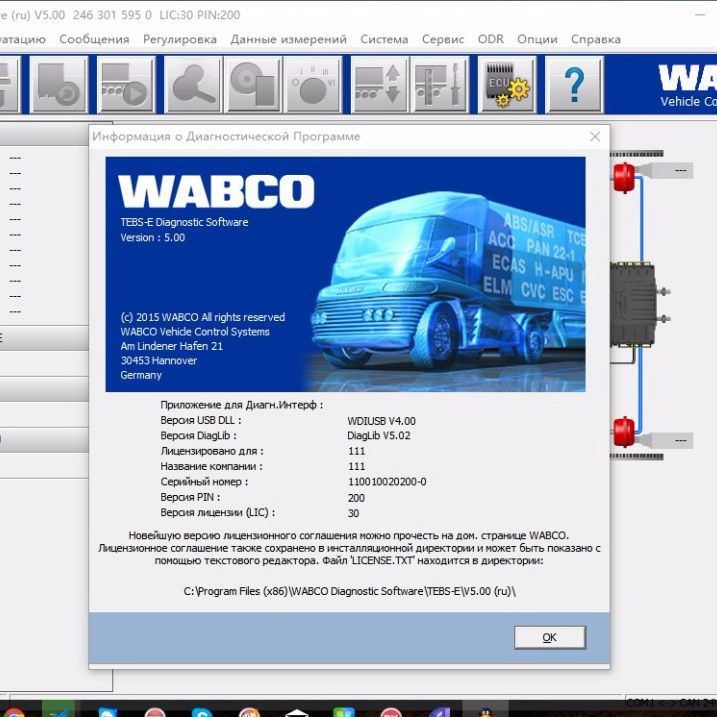
Task: Click the 'DiagLib V5.02' value
Action: [x=379, y=436]
